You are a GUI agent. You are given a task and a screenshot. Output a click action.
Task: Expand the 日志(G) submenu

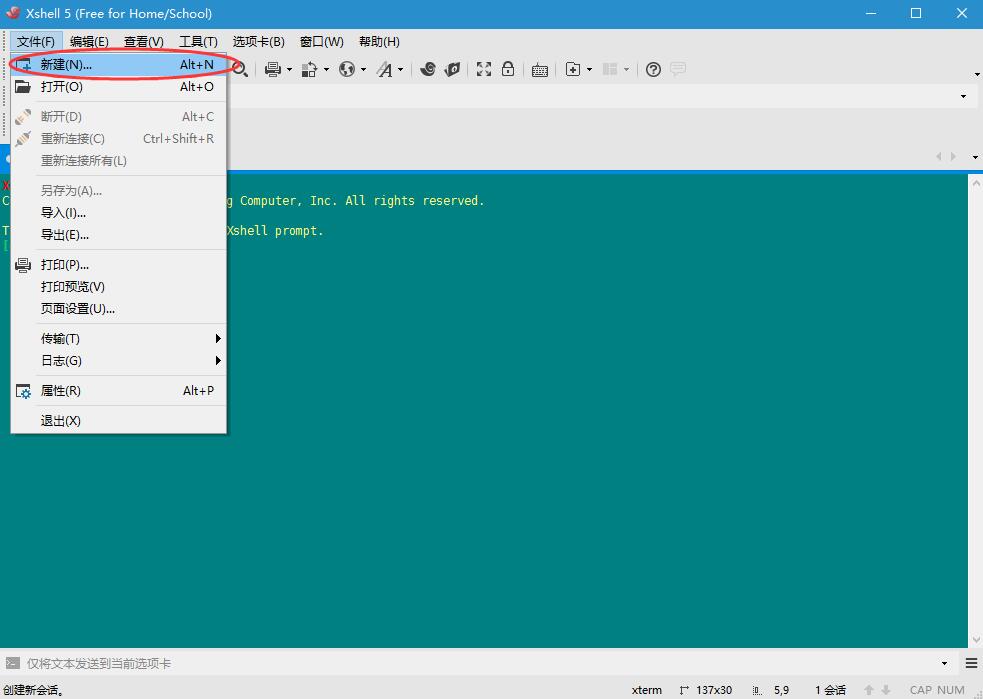tap(118, 360)
